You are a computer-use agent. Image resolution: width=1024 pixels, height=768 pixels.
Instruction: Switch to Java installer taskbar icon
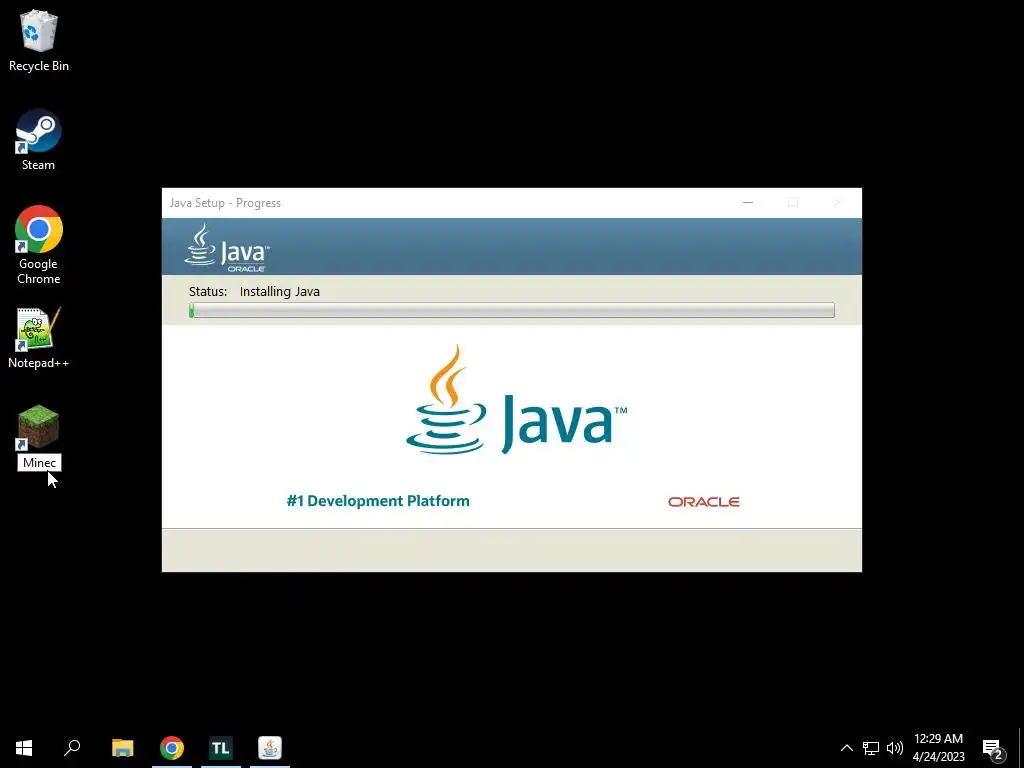(x=270, y=748)
